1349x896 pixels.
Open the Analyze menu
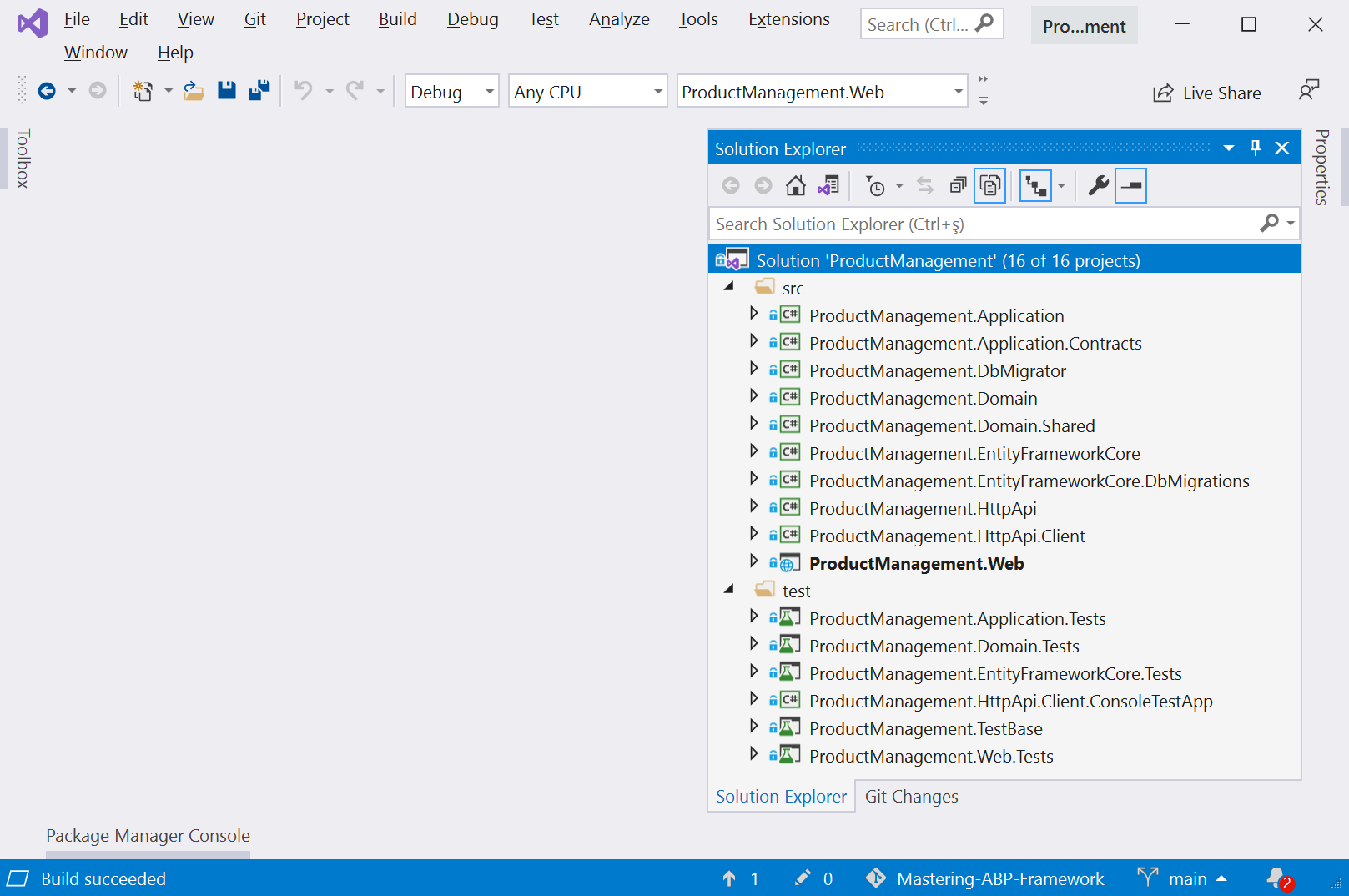pos(619,19)
